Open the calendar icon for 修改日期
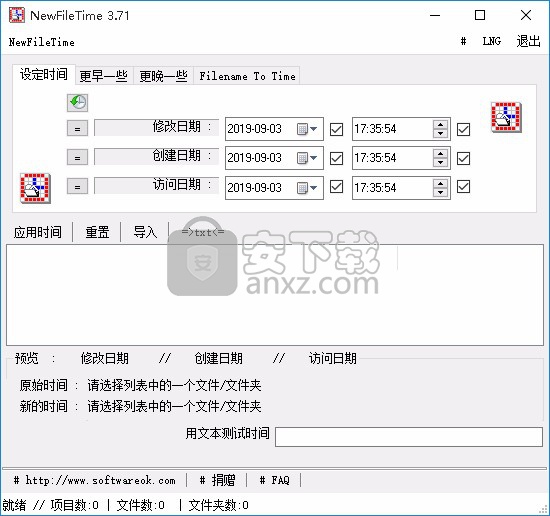The image size is (550, 516). tap(302, 129)
